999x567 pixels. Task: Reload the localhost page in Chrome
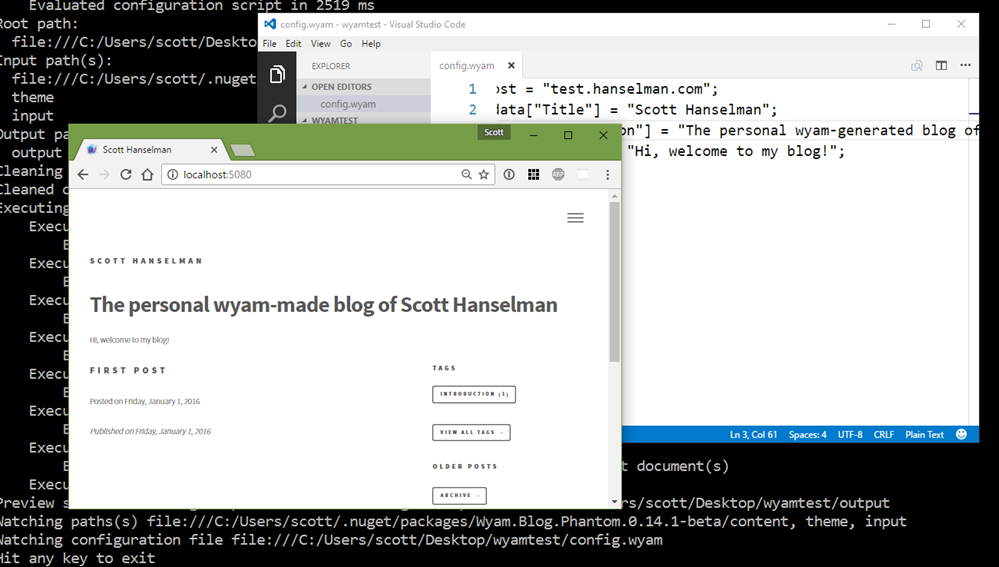click(x=126, y=175)
